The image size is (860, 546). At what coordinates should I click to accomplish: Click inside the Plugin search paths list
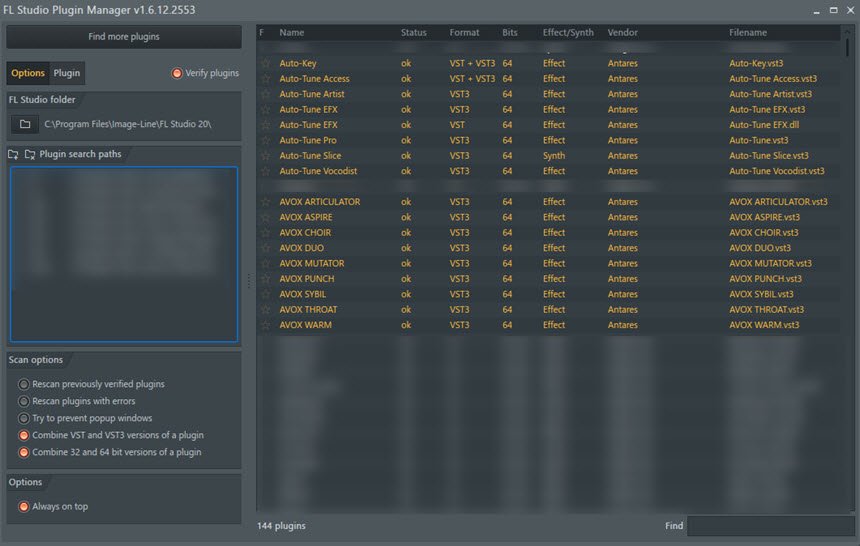tap(124, 254)
